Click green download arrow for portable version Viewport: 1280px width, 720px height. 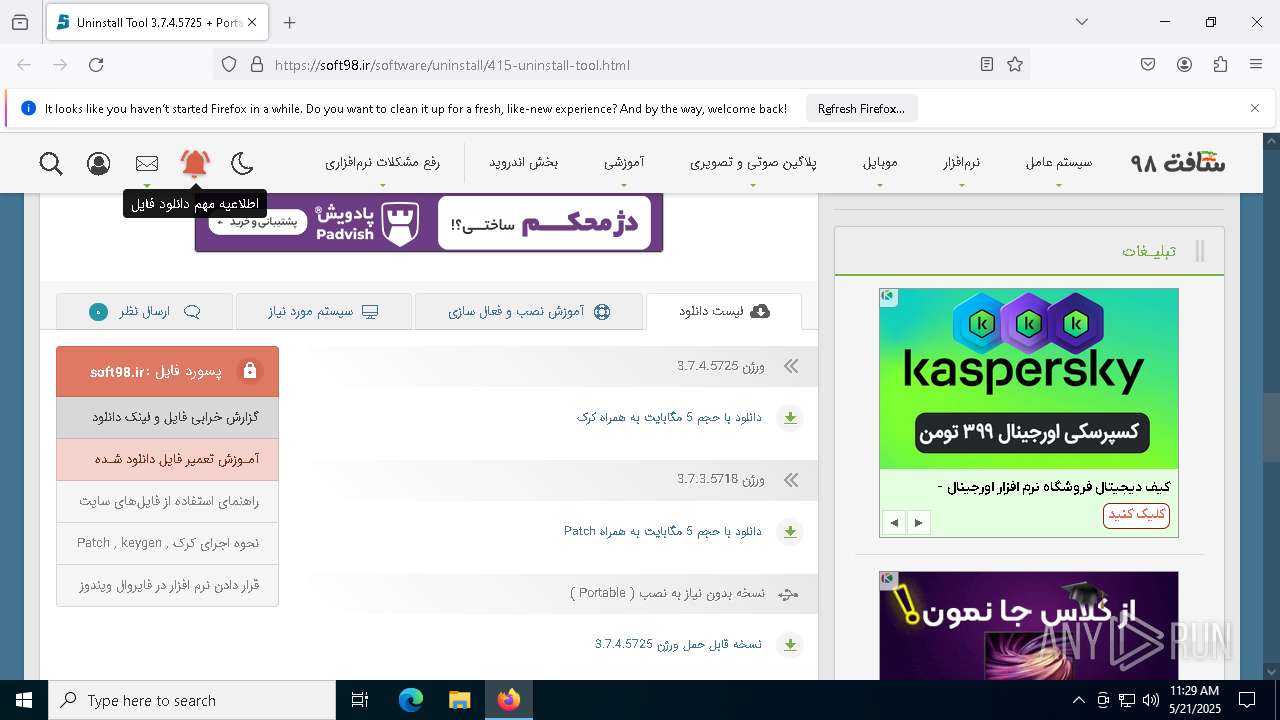790,645
